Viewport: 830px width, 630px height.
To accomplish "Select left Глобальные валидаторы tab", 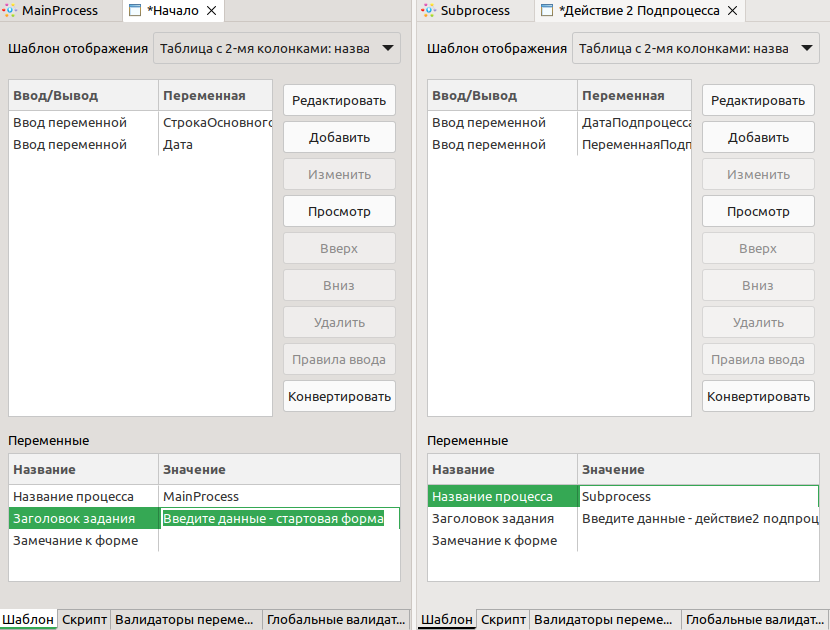I will click(336, 619).
